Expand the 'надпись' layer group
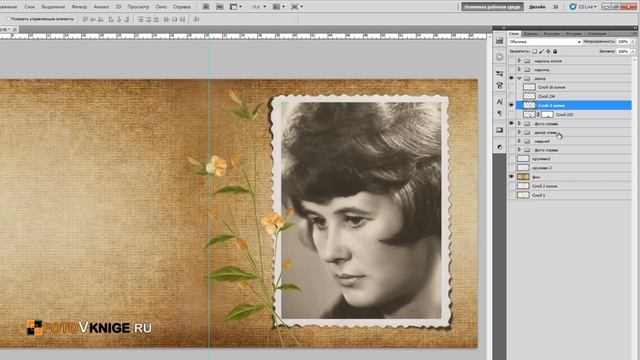 (520, 69)
